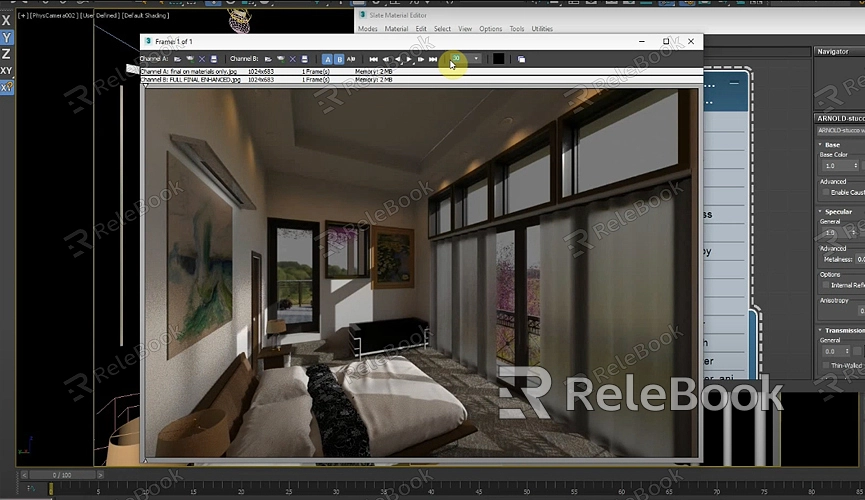Viewport: 865px width, 500px height.
Task: Toggle display of Channel B
Action: (x=339, y=59)
